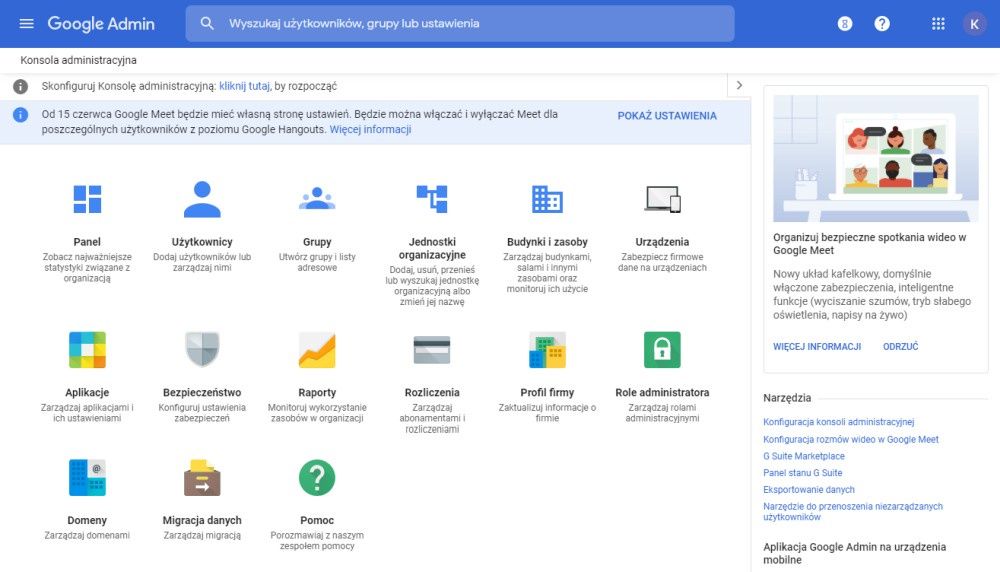
Task: Open the account avatar K
Action: [974, 24]
